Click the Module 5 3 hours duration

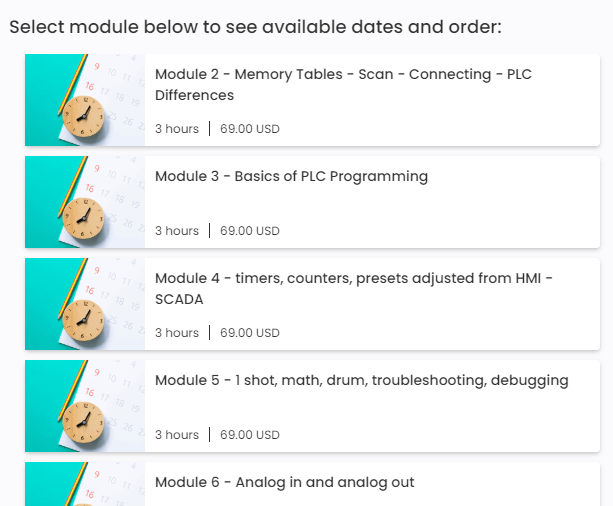pos(177,435)
